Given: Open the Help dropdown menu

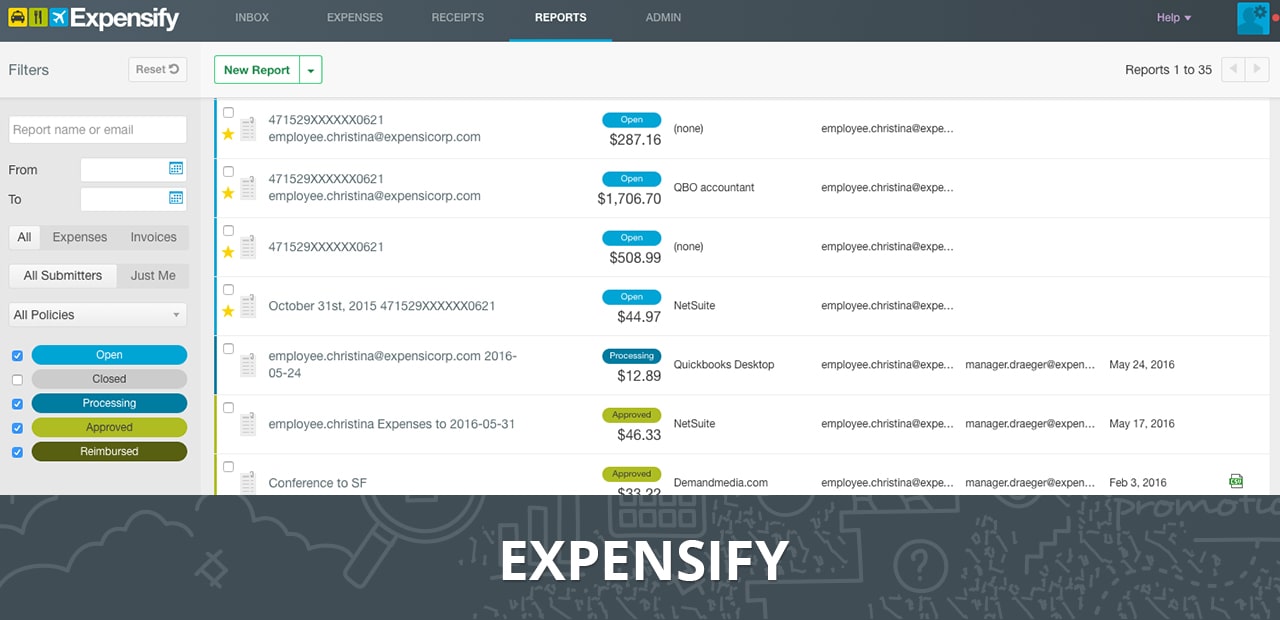Looking at the screenshot, I should click(x=1174, y=18).
